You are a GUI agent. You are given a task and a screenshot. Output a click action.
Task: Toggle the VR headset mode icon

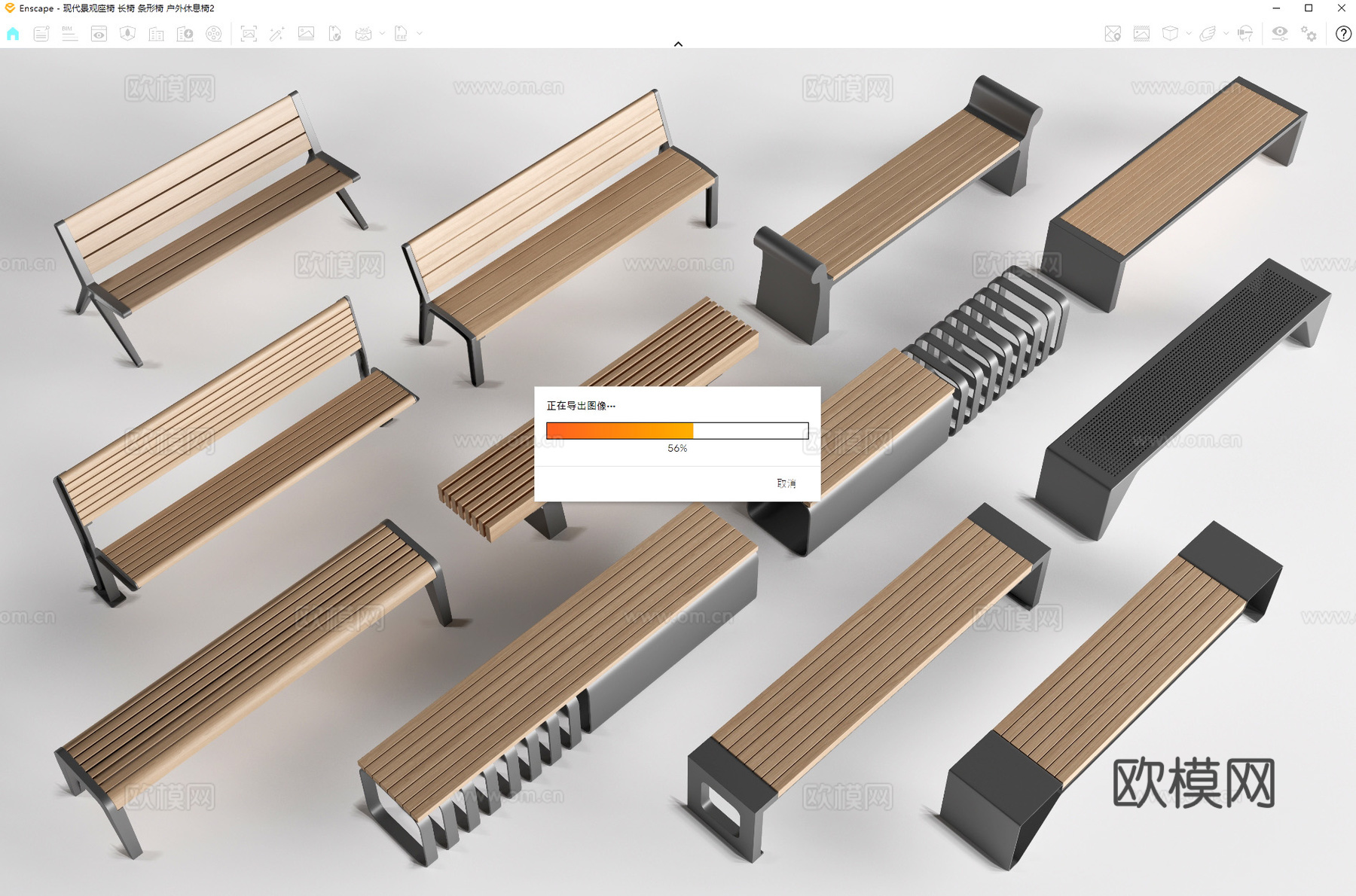[x=1245, y=34]
